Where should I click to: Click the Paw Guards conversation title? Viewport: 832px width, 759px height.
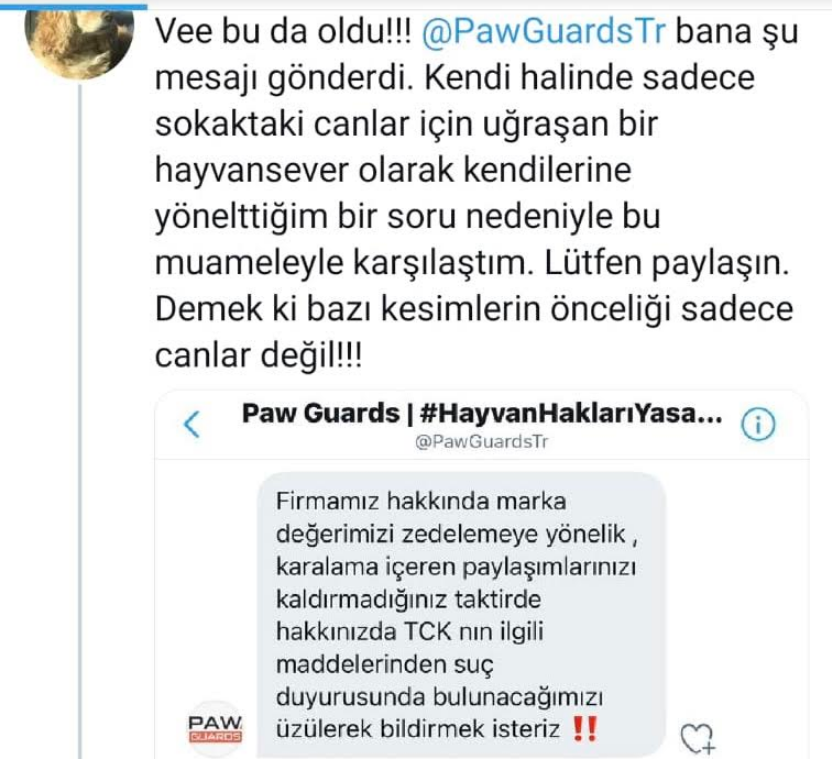[x=482, y=413]
